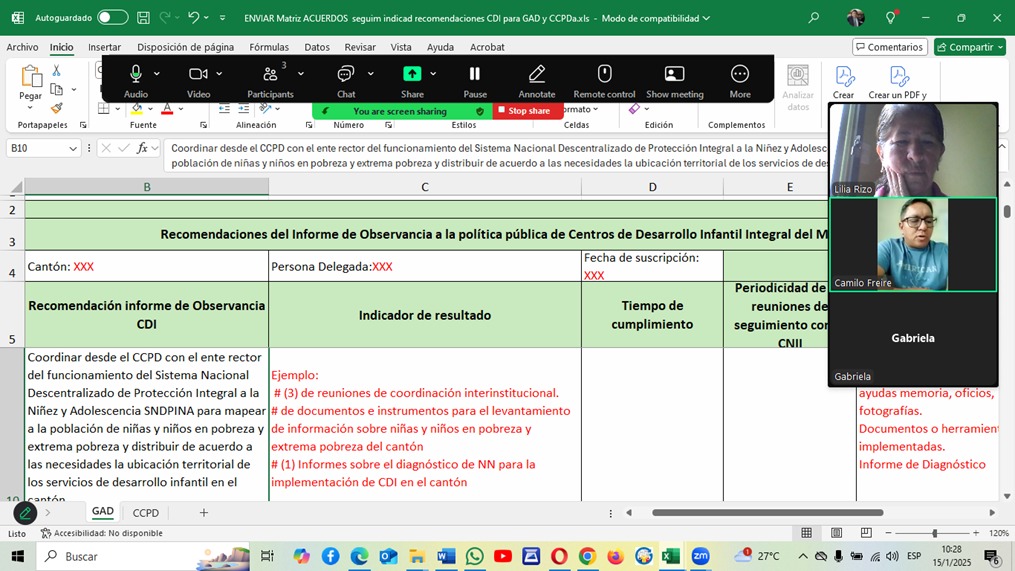Switch to the CCPD sheet tab
Screen dimensions: 1015x571
pyautogui.click(x=146, y=513)
